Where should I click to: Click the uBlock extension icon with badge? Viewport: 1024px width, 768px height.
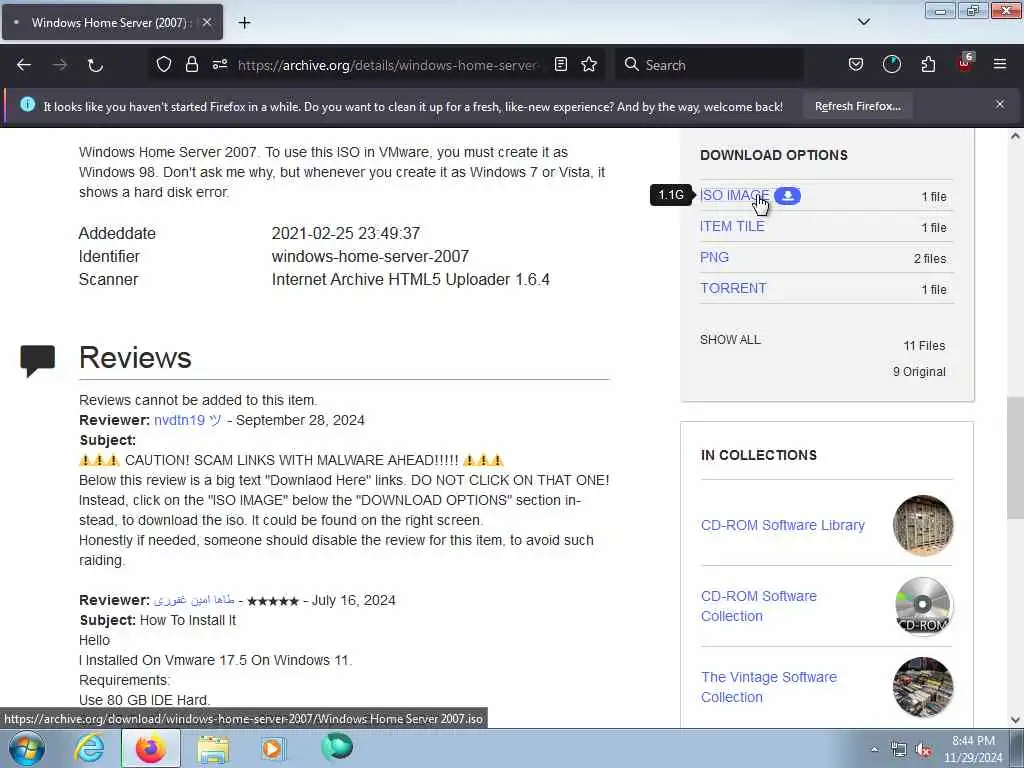tap(965, 63)
